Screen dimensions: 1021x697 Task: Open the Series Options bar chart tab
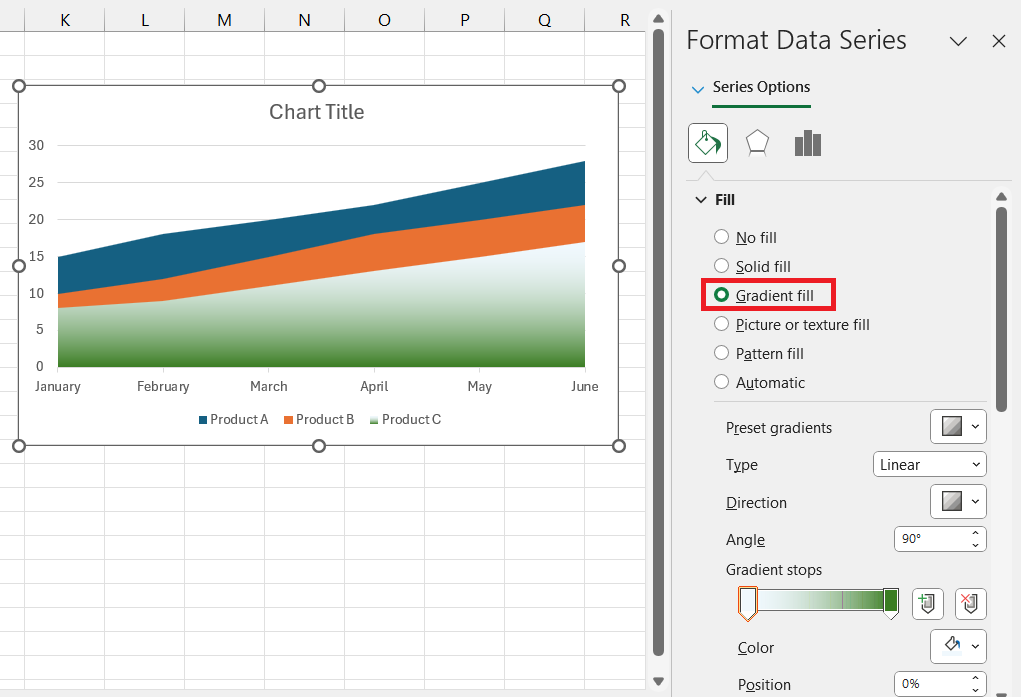coord(807,143)
